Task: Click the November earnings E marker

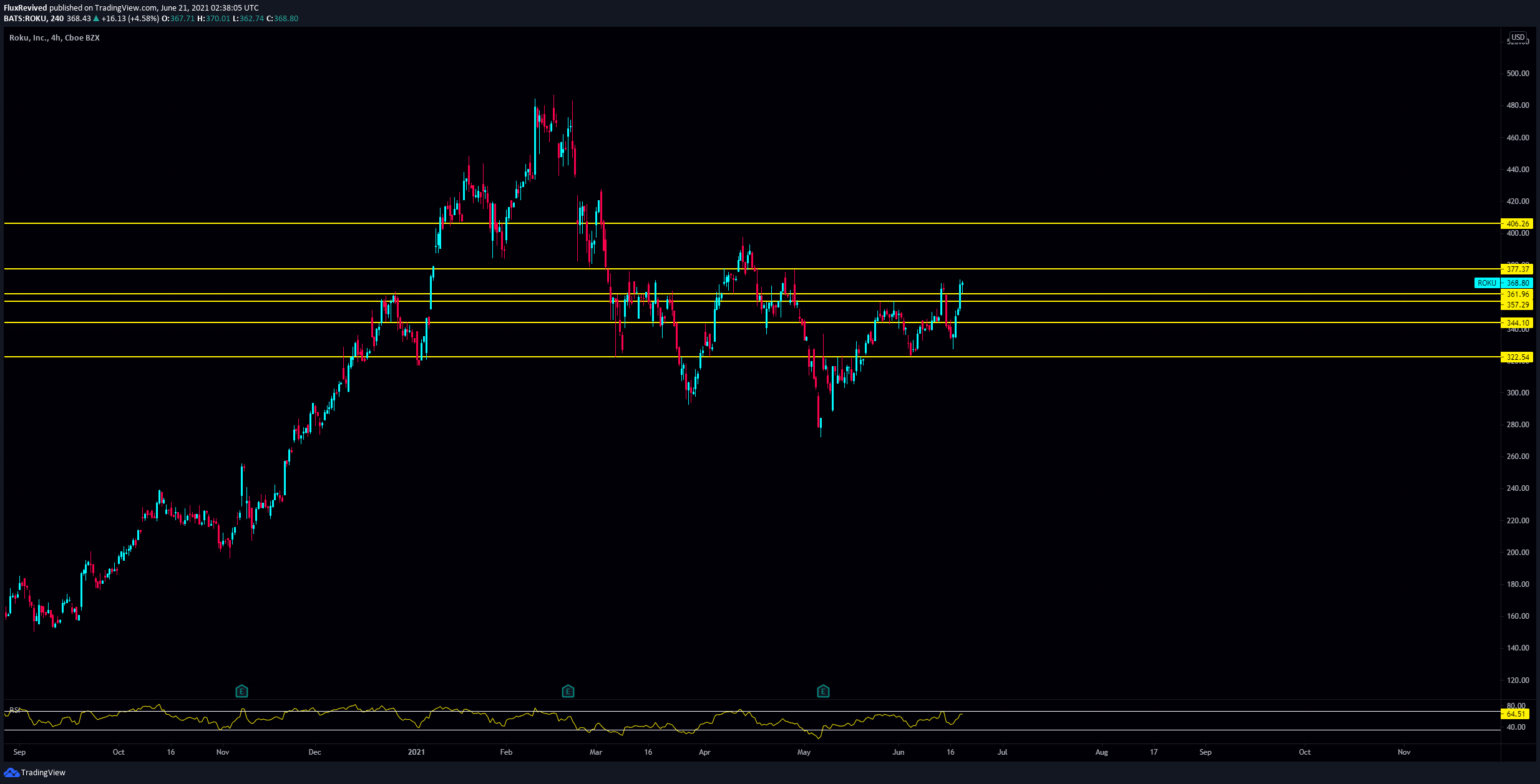Action: coord(241,691)
